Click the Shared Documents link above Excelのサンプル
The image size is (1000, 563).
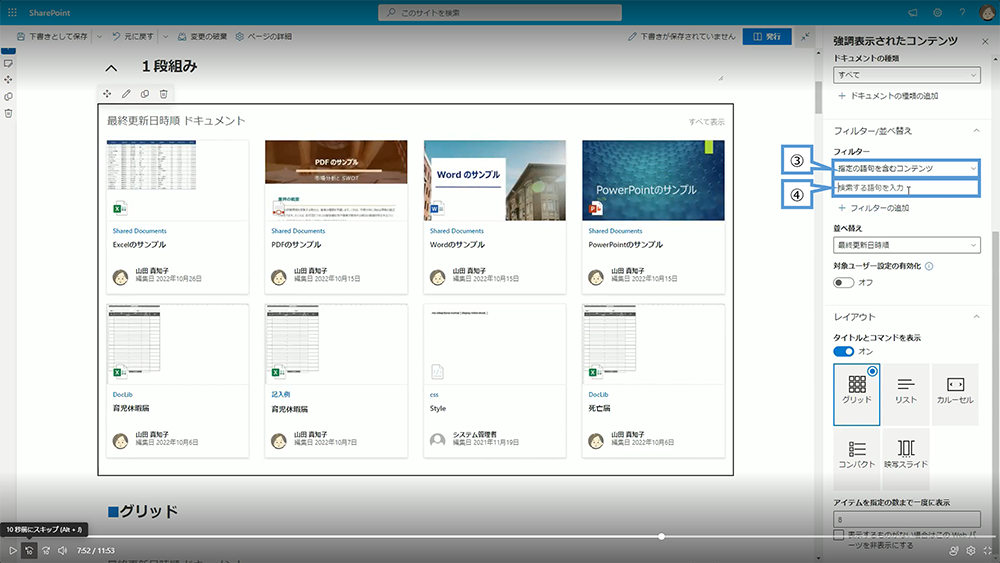pos(140,231)
